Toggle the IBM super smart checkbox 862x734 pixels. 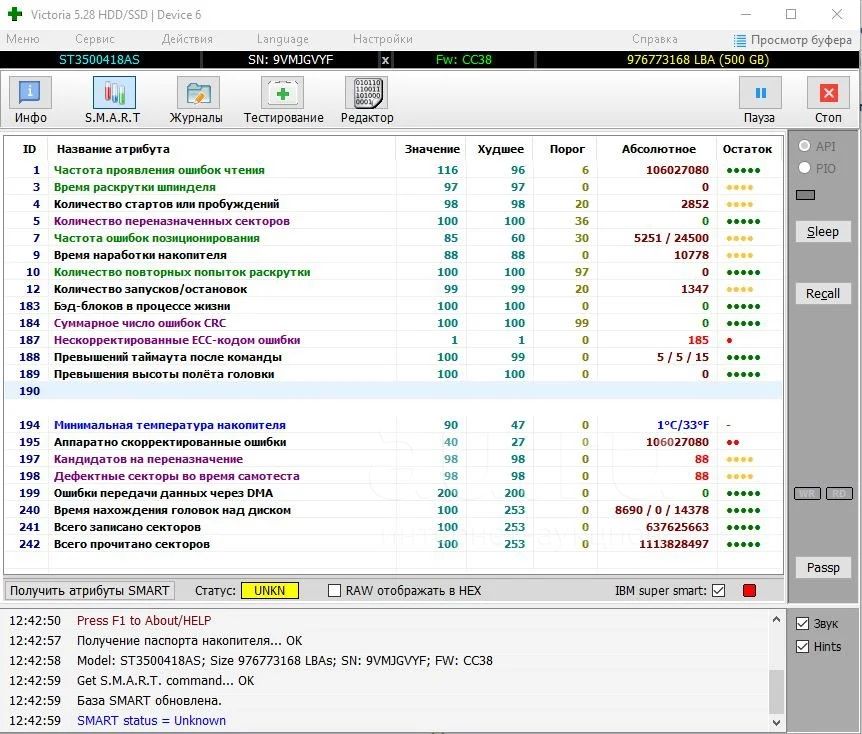(x=719, y=590)
